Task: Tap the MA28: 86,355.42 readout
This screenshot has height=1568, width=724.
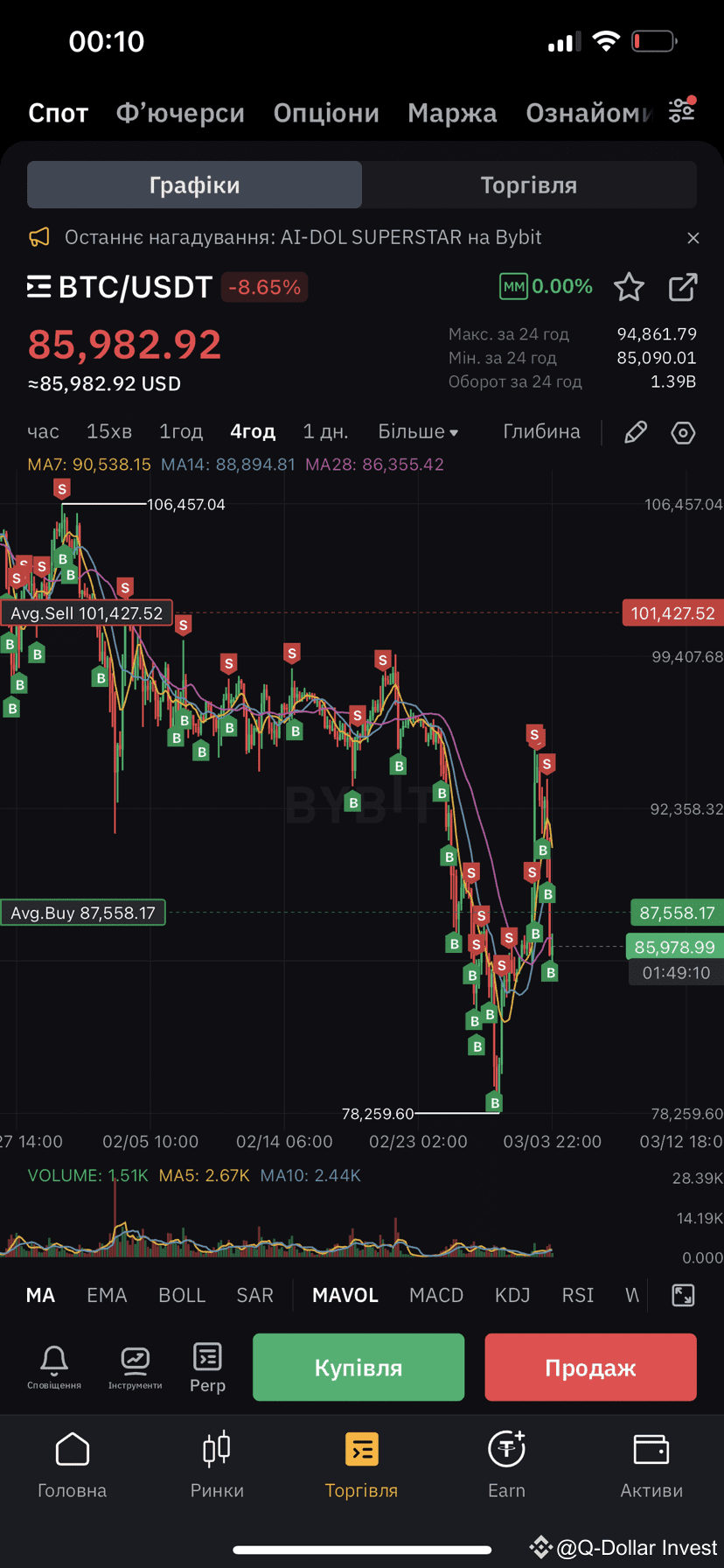Action: [374, 465]
